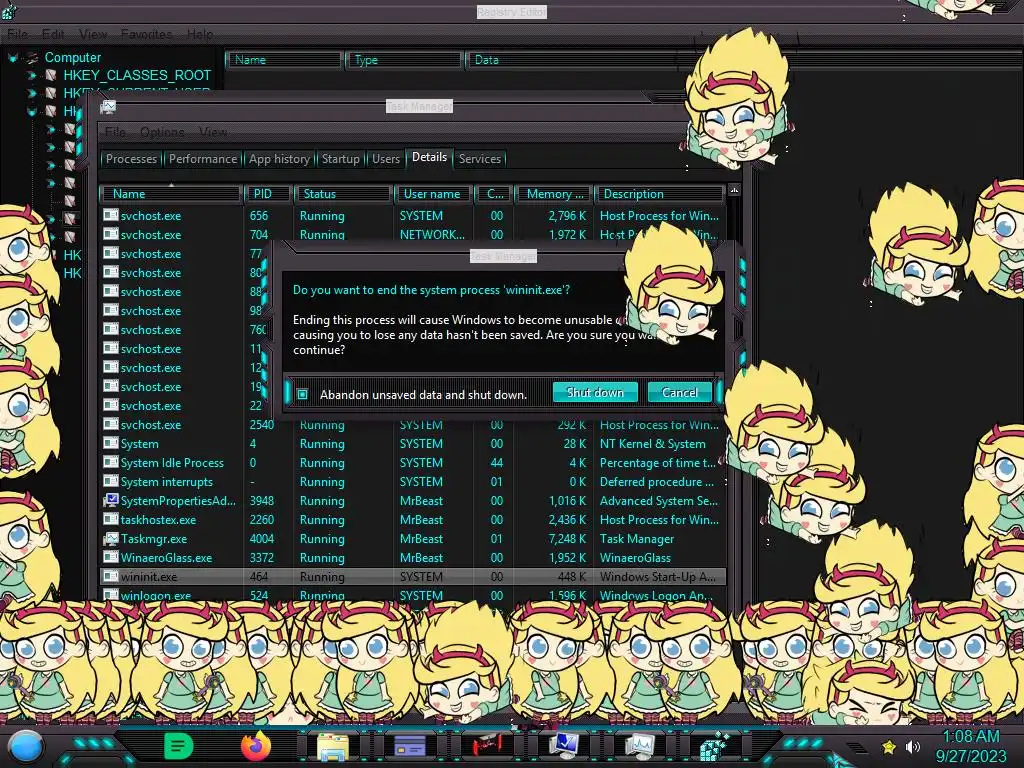The width and height of the screenshot is (1024, 768).
Task: Open the Task Manager View menu
Action: [x=213, y=132]
